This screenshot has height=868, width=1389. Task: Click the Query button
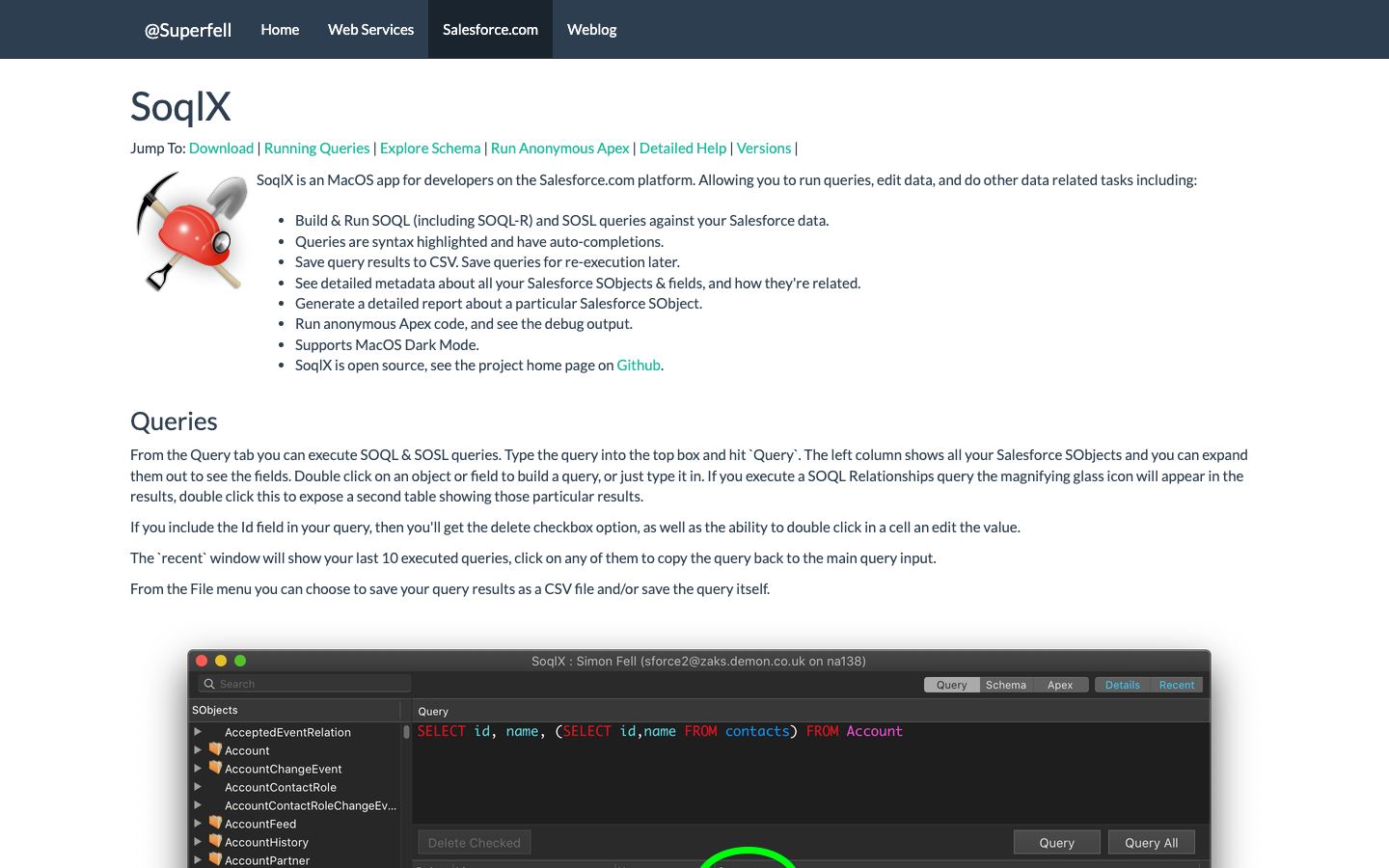tap(1057, 842)
